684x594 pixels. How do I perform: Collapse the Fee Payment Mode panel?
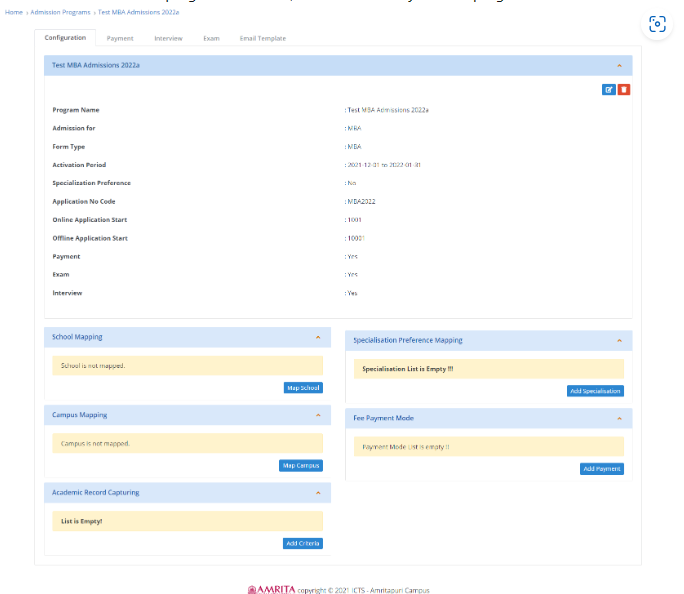click(618, 418)
